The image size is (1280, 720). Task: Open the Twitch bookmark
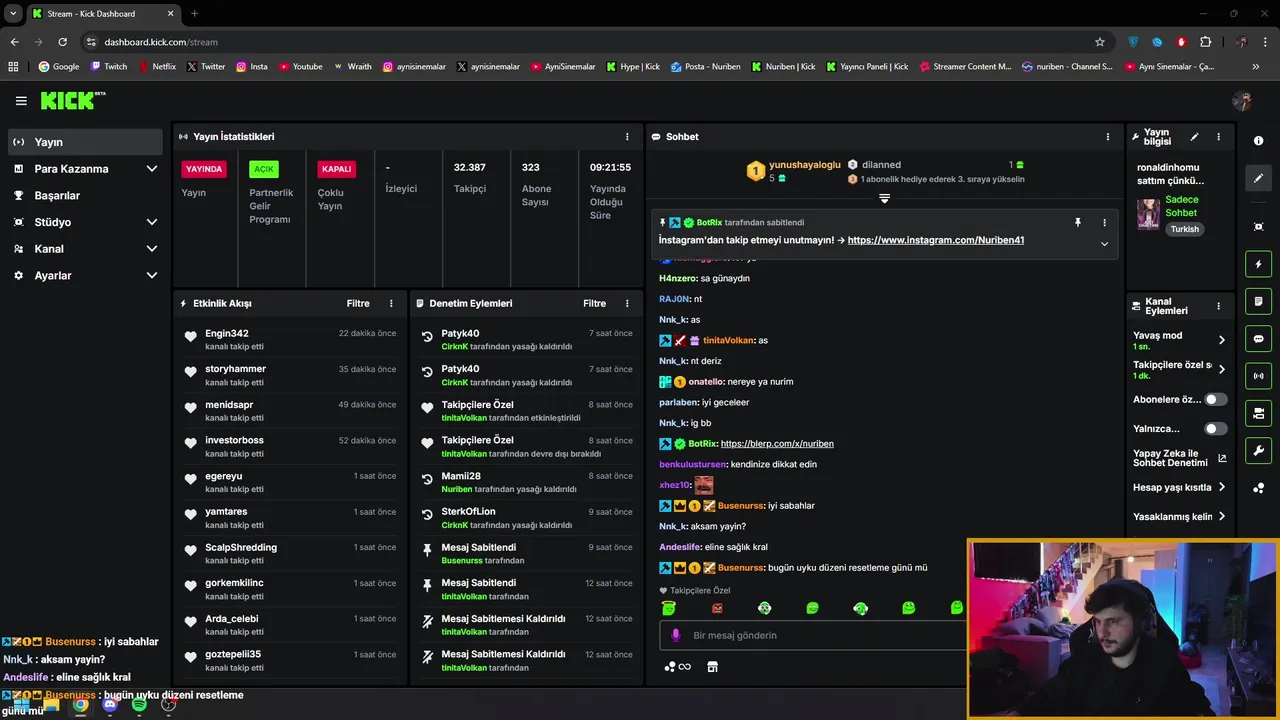tap(109, 67)
